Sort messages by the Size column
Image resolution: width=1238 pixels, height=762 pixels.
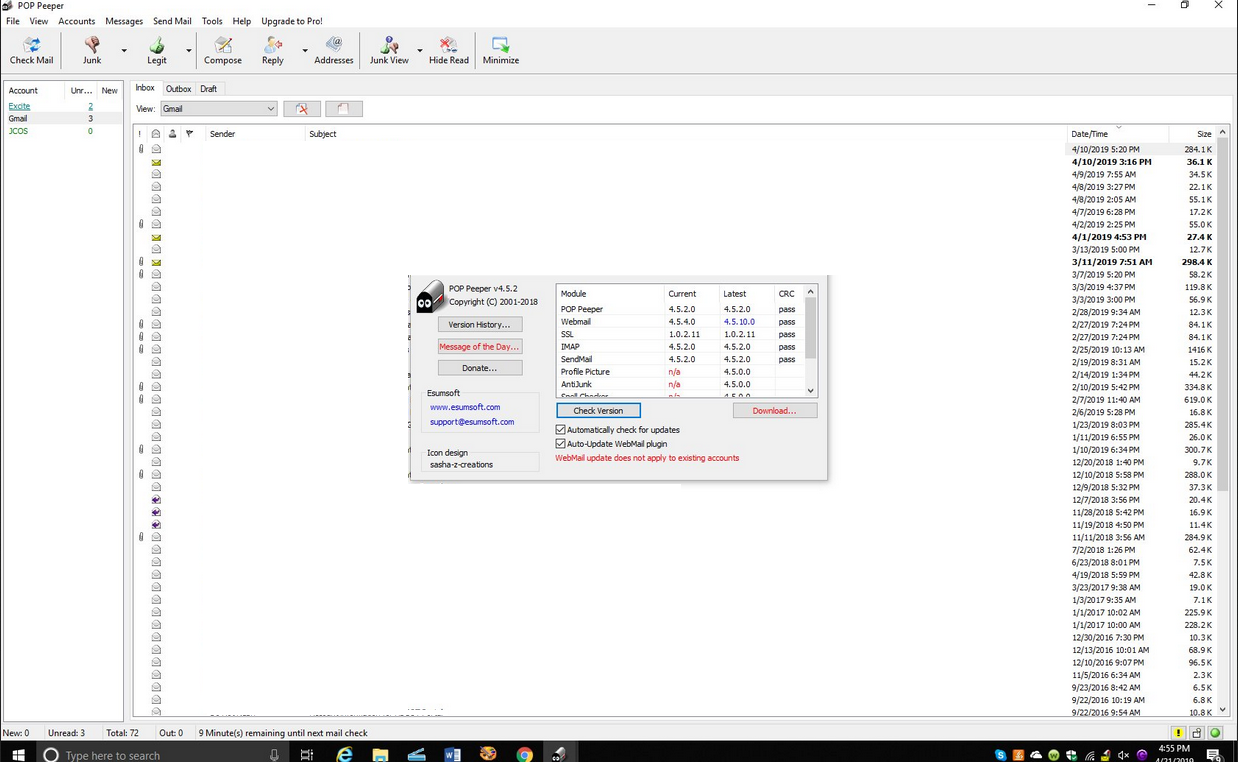1192,134
